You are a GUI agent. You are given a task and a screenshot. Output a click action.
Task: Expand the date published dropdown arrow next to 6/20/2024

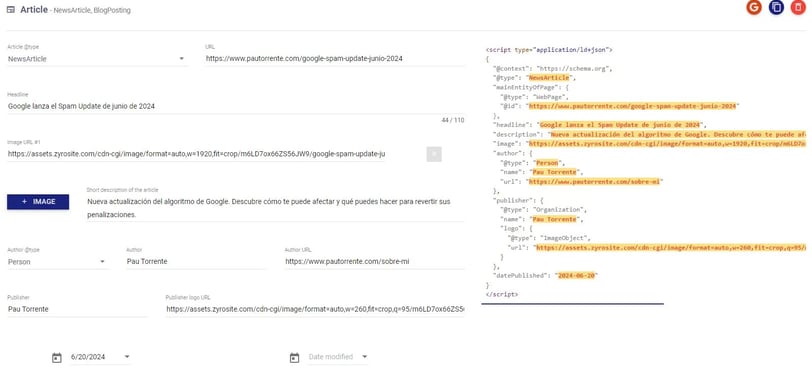(127, 356)
